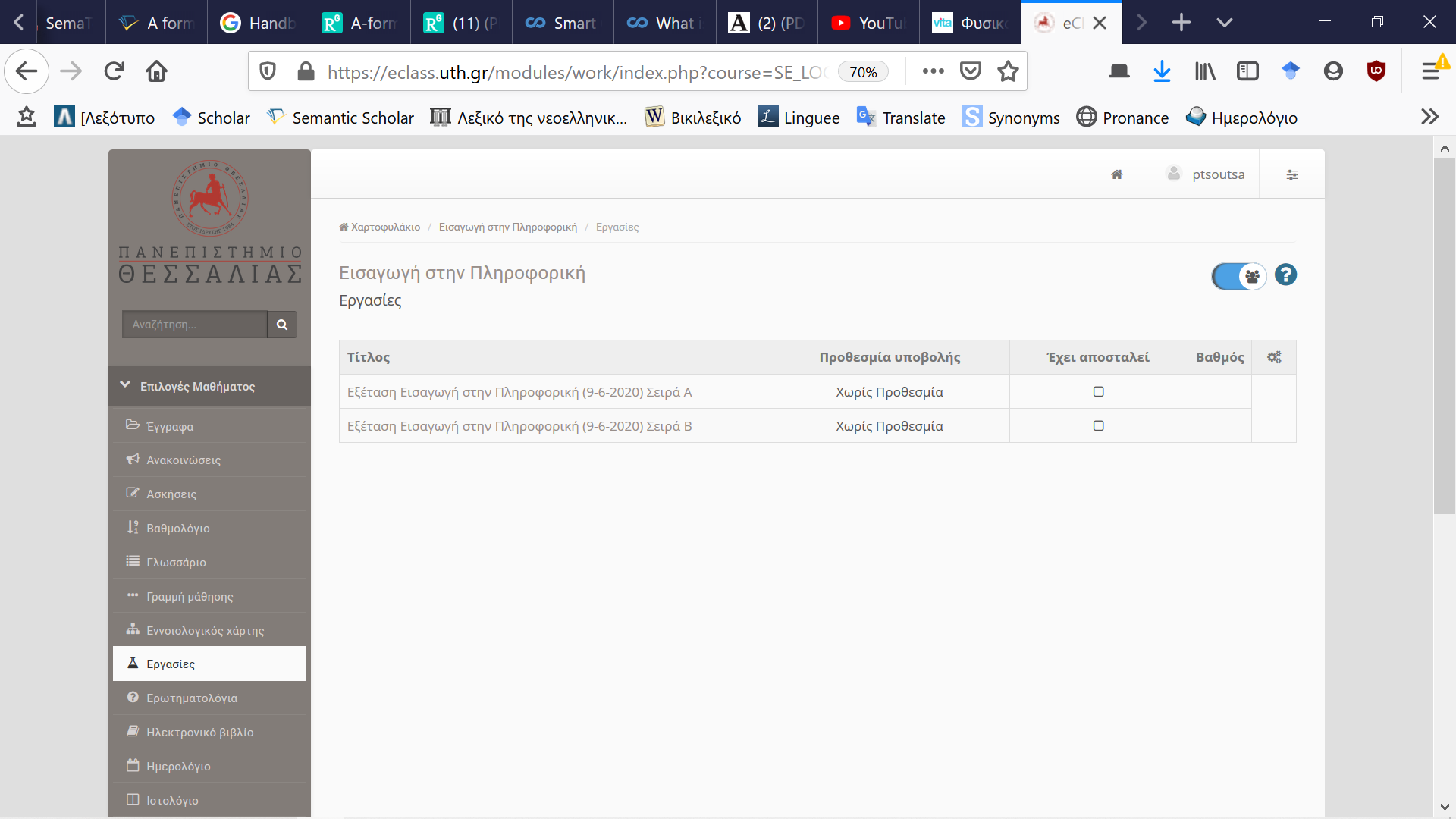List all tabs dropdown arrow

tap(1224, 23)
